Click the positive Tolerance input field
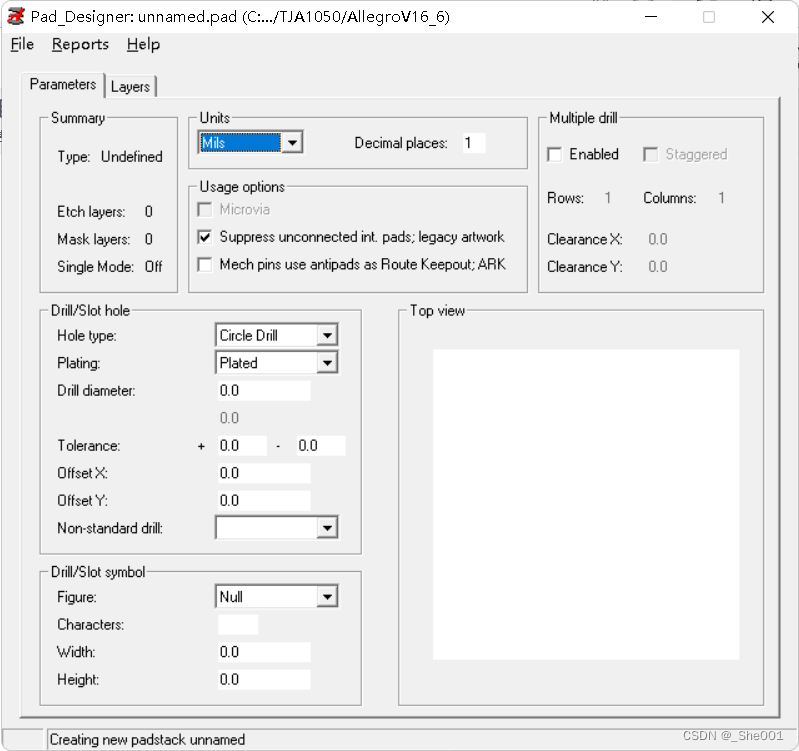 [x=241, y=445]
